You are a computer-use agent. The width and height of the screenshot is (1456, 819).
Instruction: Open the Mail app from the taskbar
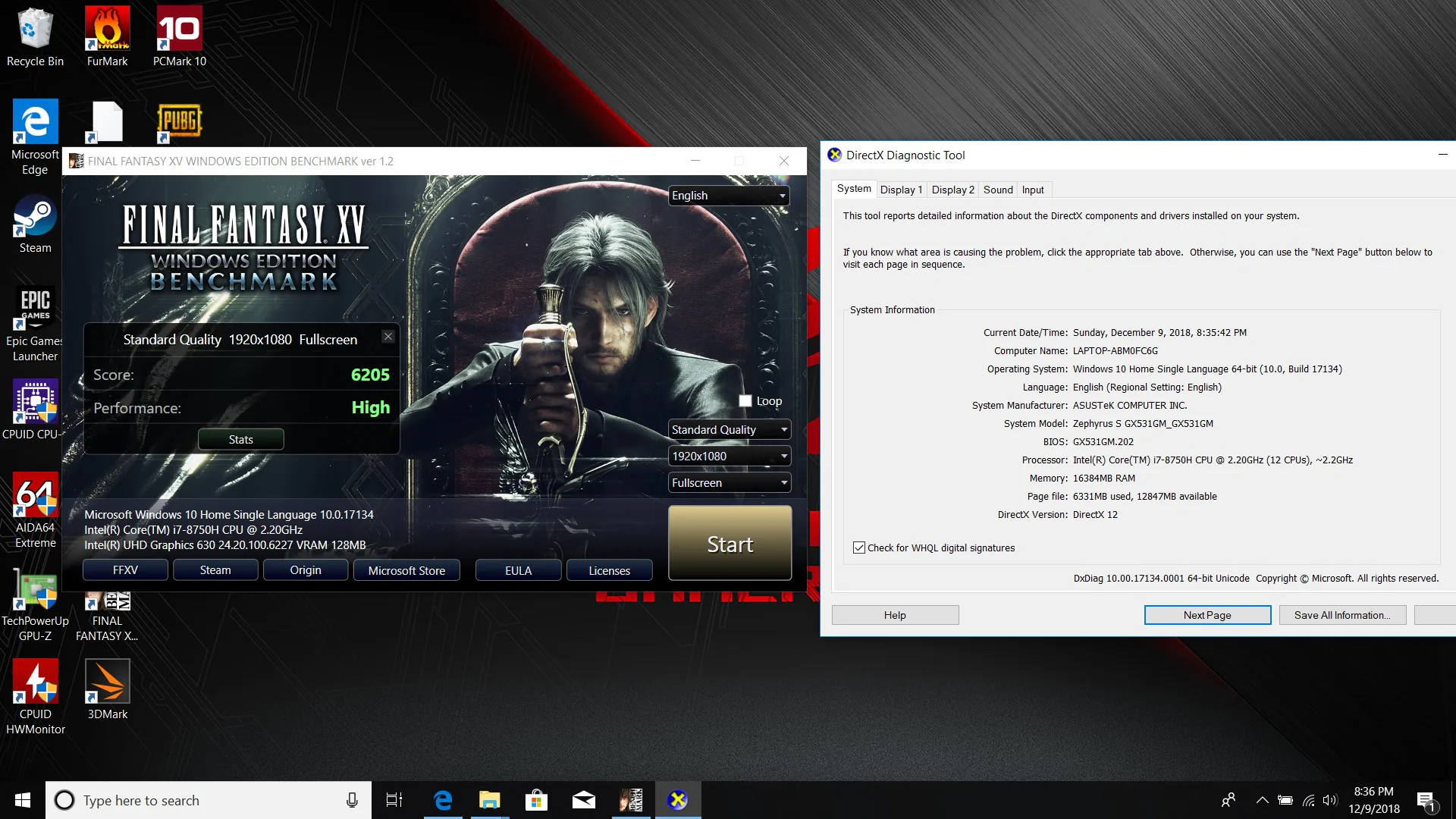click(583, 800)
